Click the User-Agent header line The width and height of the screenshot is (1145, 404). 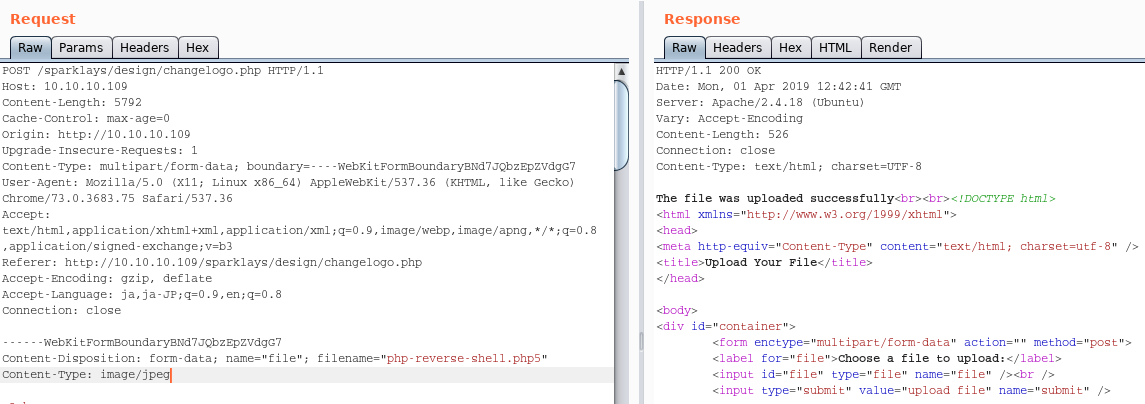click(288, 183)
